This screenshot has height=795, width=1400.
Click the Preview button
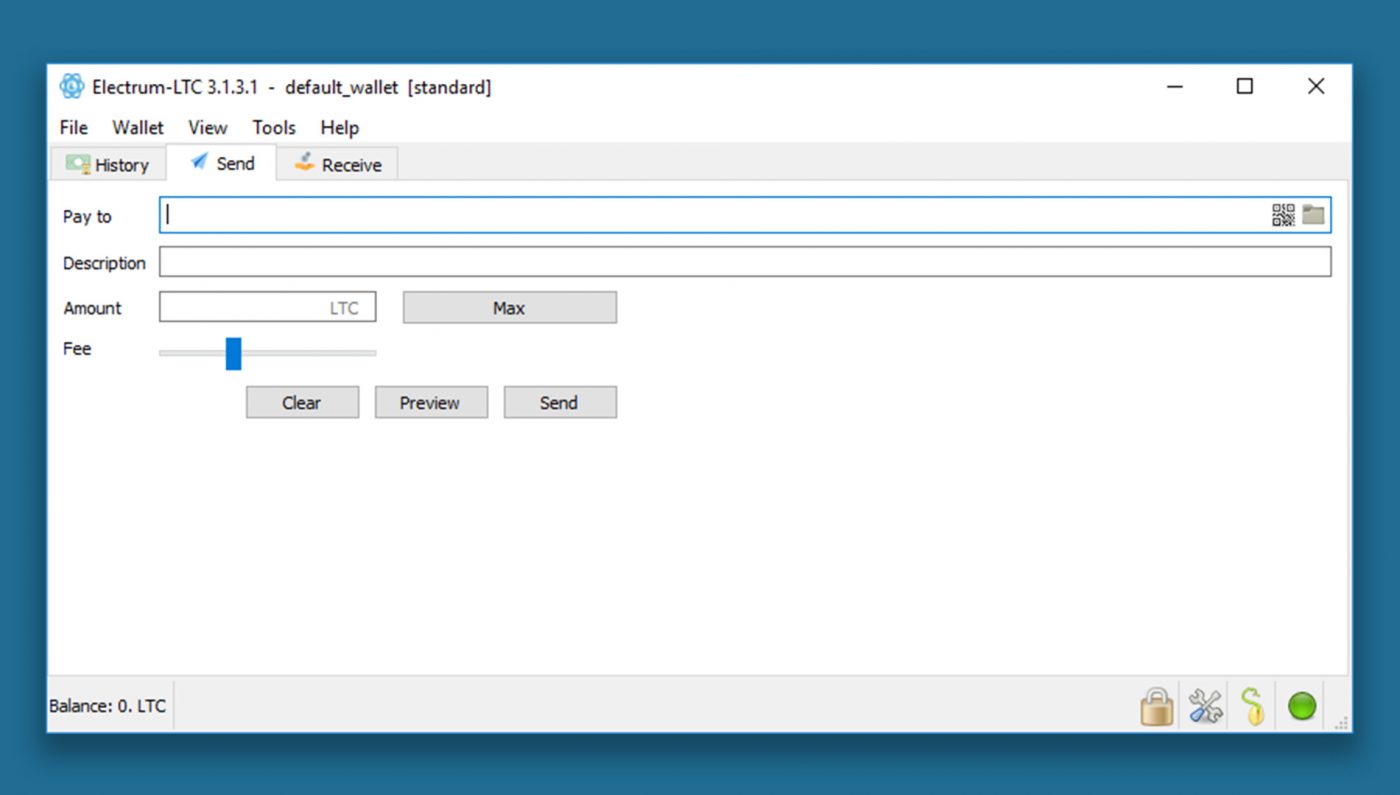(x=431, y=403)
